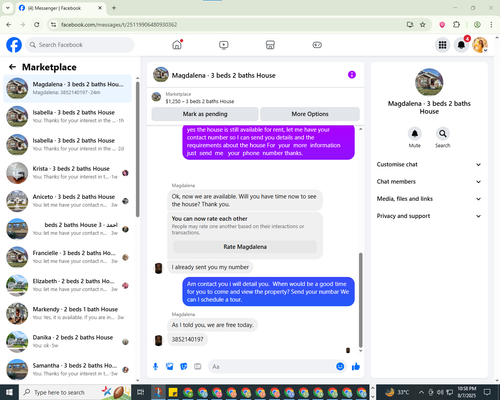500x400 pixels.
Task: Click message 'I already sent you my number'
Action: click(210, 267)
